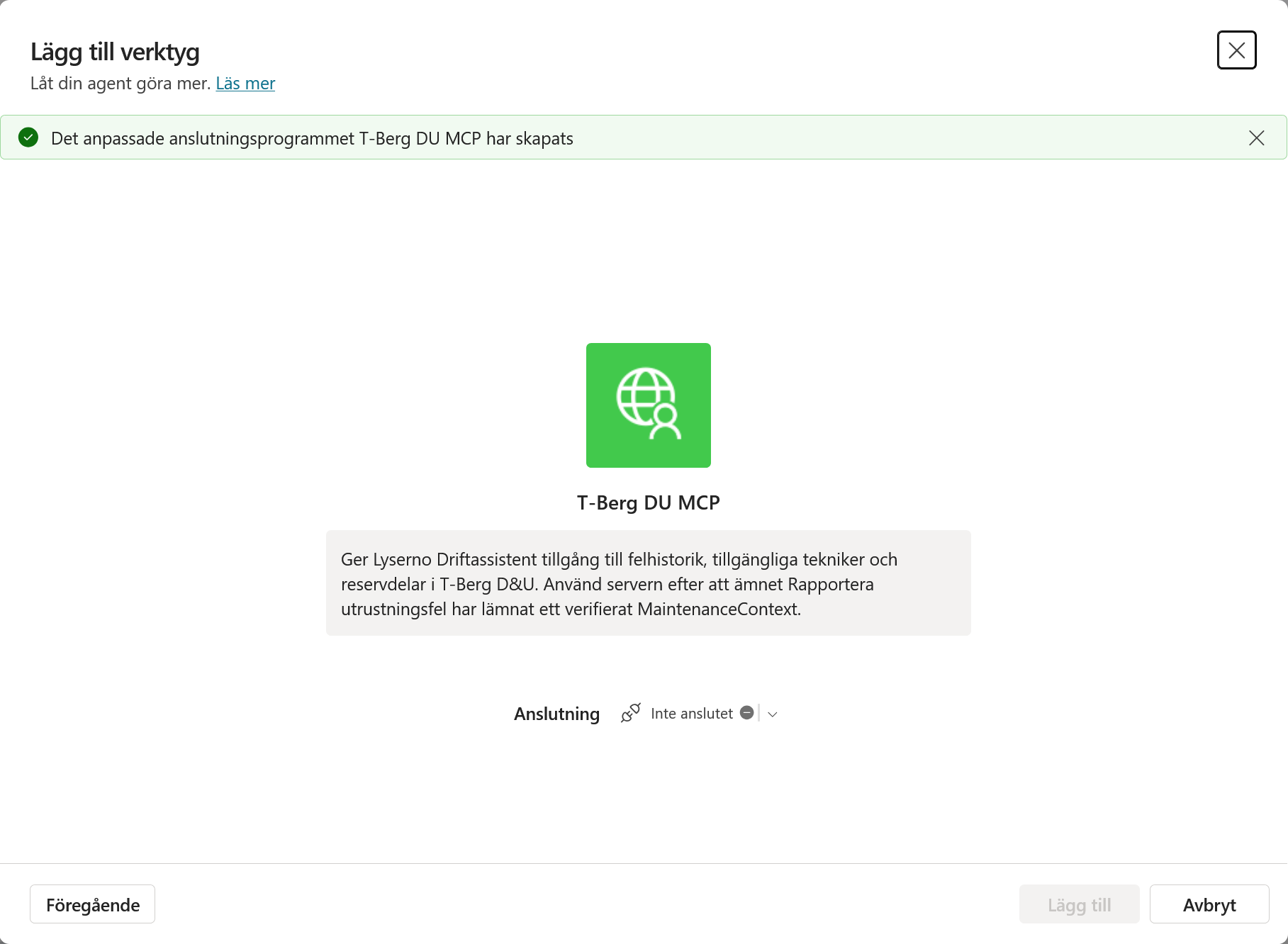Click the connector description text box
Screen dimensions: 1288x944
pyautogui.click(x=648, y=583)
